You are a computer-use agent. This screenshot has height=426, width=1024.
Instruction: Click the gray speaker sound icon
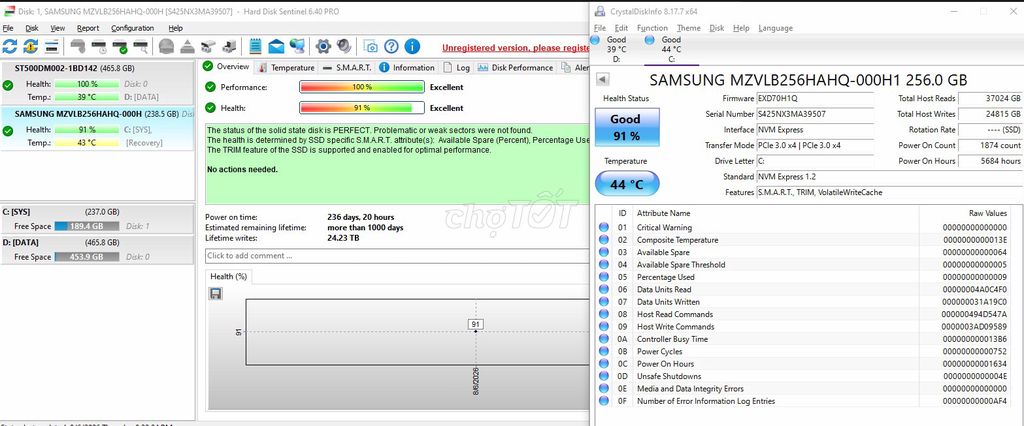pyautogui.click(x=344, y=46)
